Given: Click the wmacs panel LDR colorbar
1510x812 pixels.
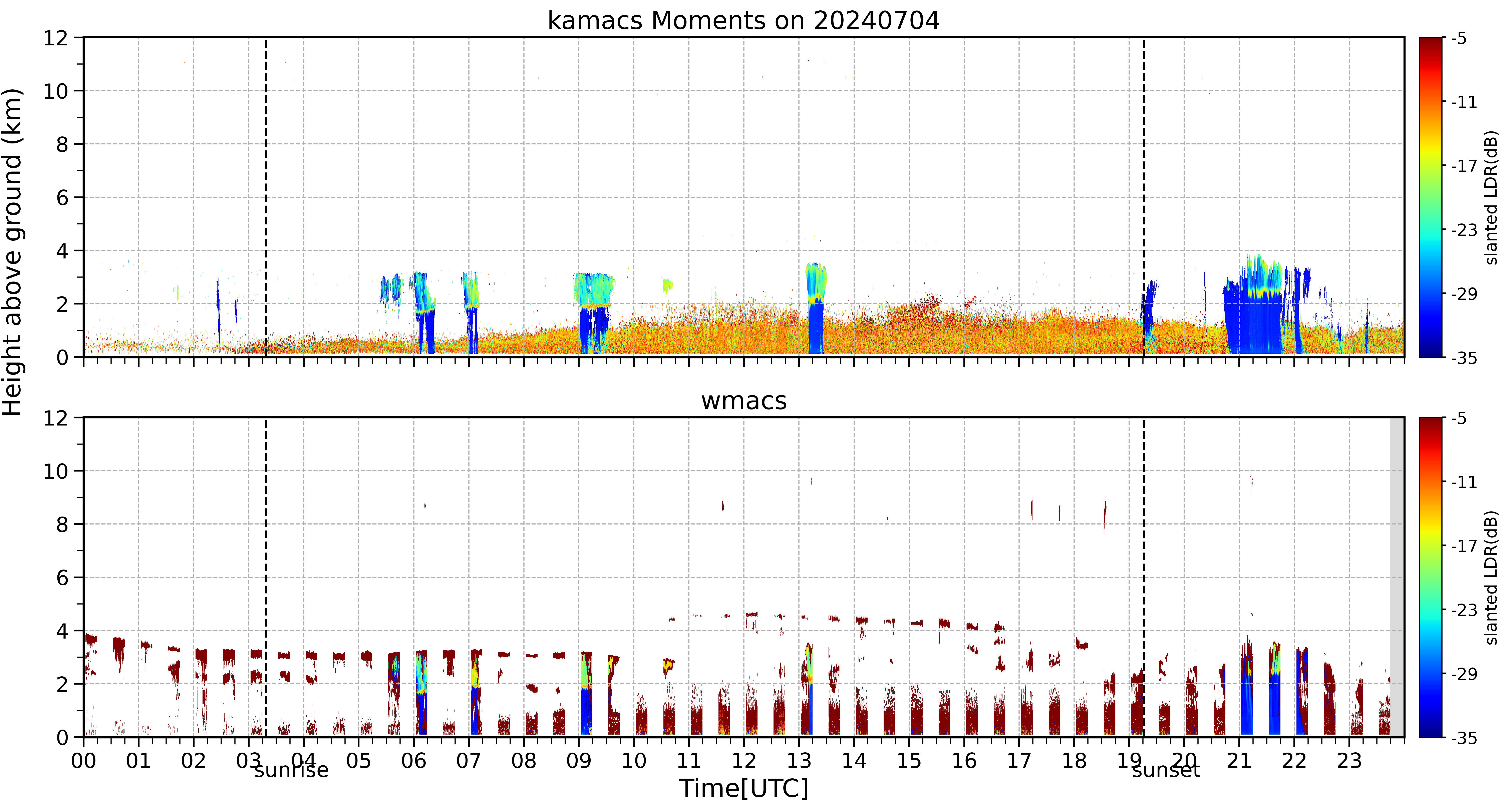Looking at the screenshot, I should click(x=1431, y=577).
